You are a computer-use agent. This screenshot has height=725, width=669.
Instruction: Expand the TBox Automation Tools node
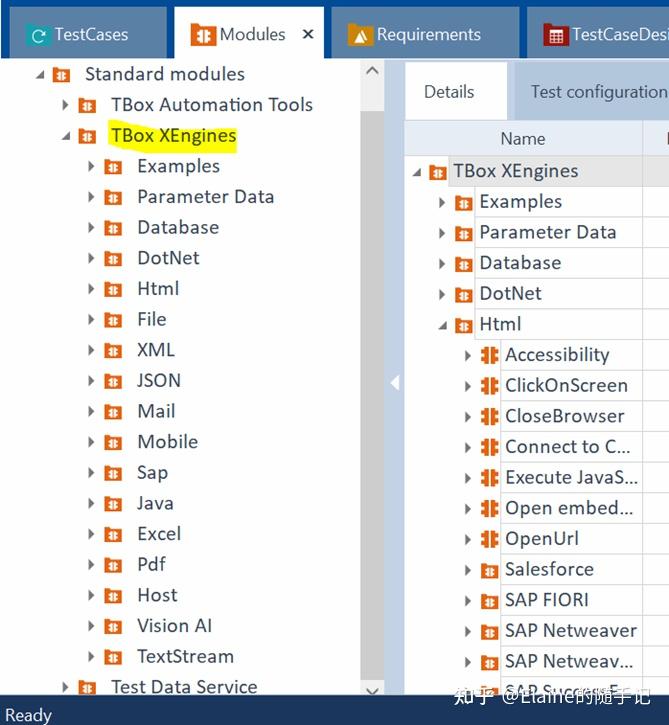65,105
